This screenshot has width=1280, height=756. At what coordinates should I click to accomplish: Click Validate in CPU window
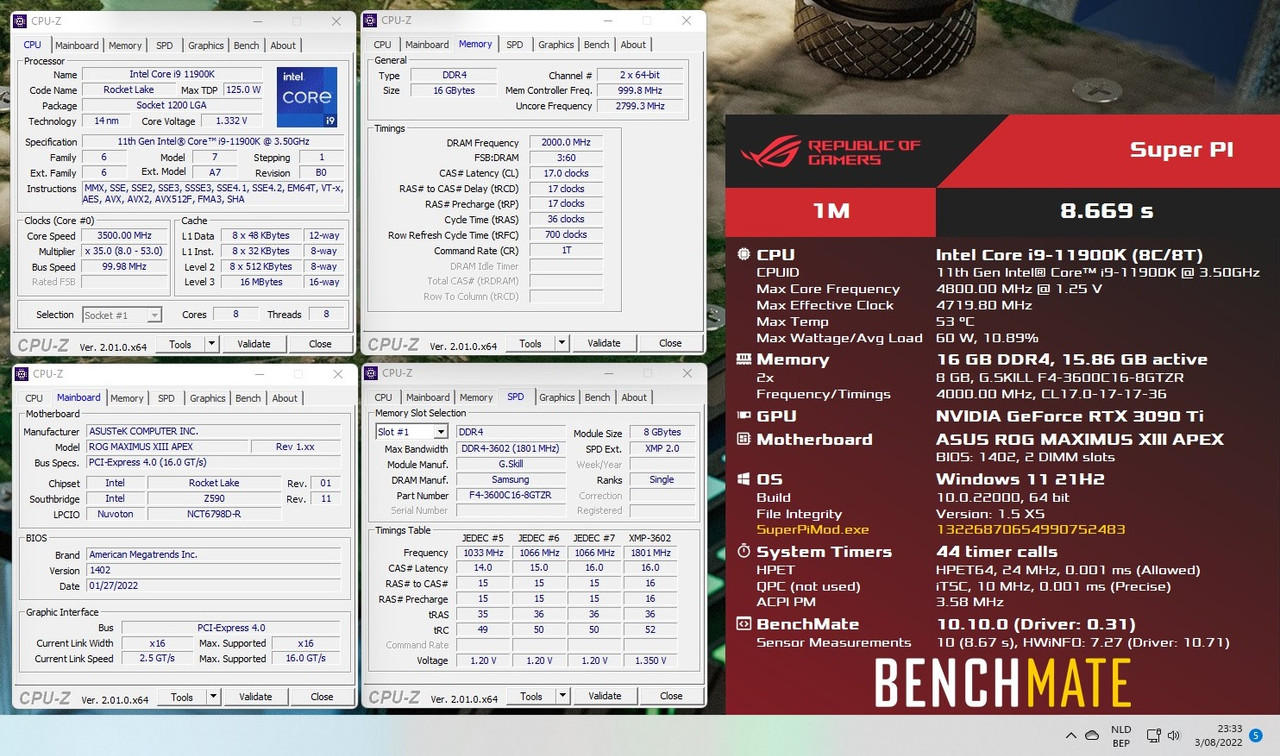254,344
